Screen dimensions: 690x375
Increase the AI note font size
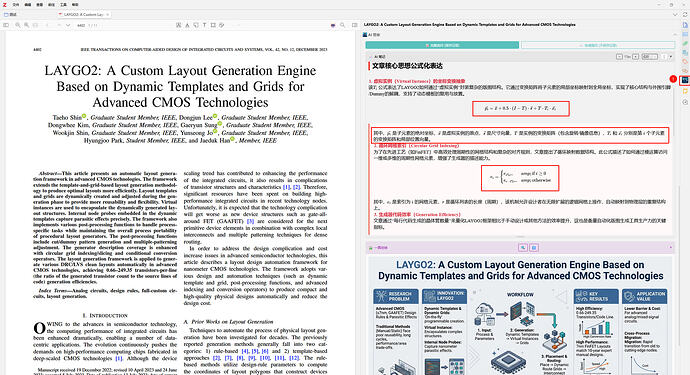click(x=635, y=57)
